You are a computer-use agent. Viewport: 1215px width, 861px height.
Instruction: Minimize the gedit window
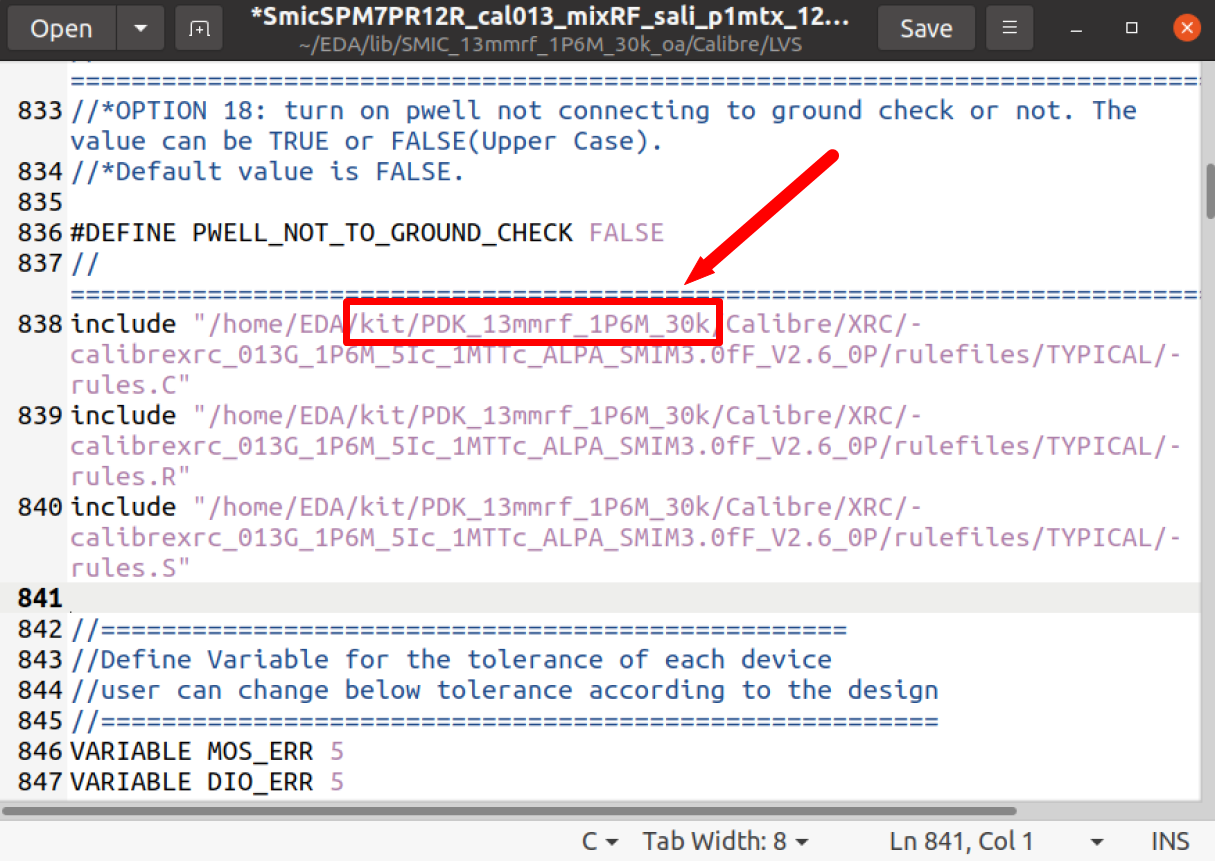click(1077, 28)
